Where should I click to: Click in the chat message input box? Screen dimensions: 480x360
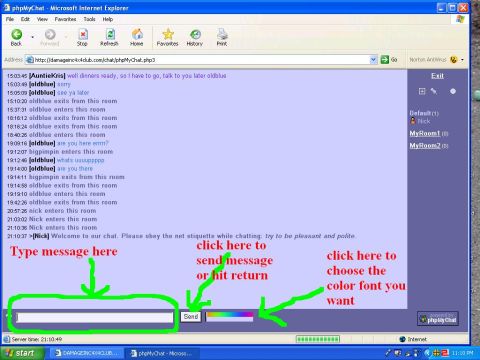tap(95, 317)
